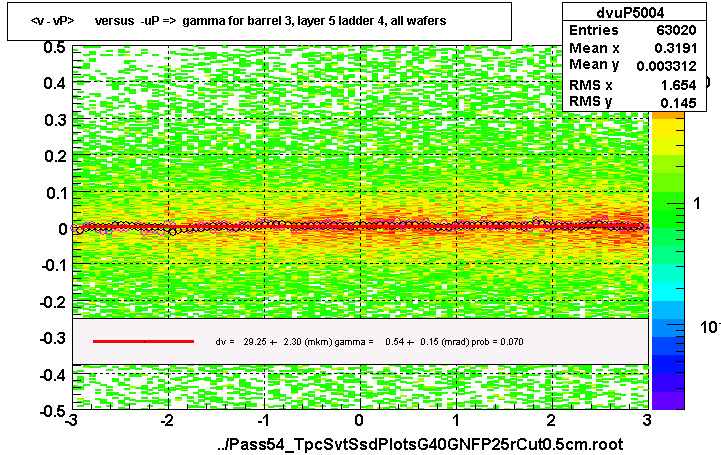Click x-axis label 2
Screen dimensions: 721x455
[551, 420]
